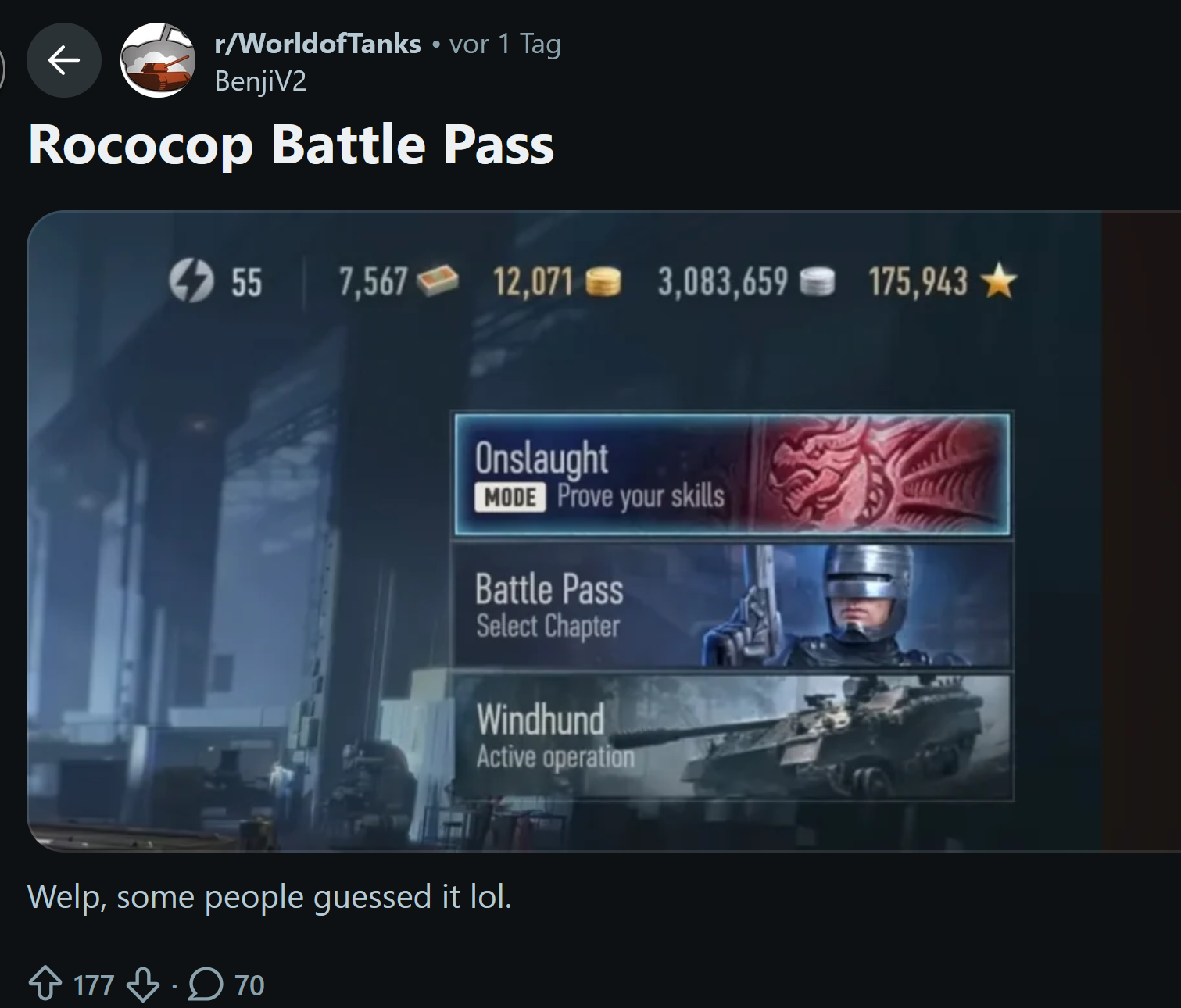Click the gold coins currency icon
The image size is (1181, 1008).
coord(603,281)
